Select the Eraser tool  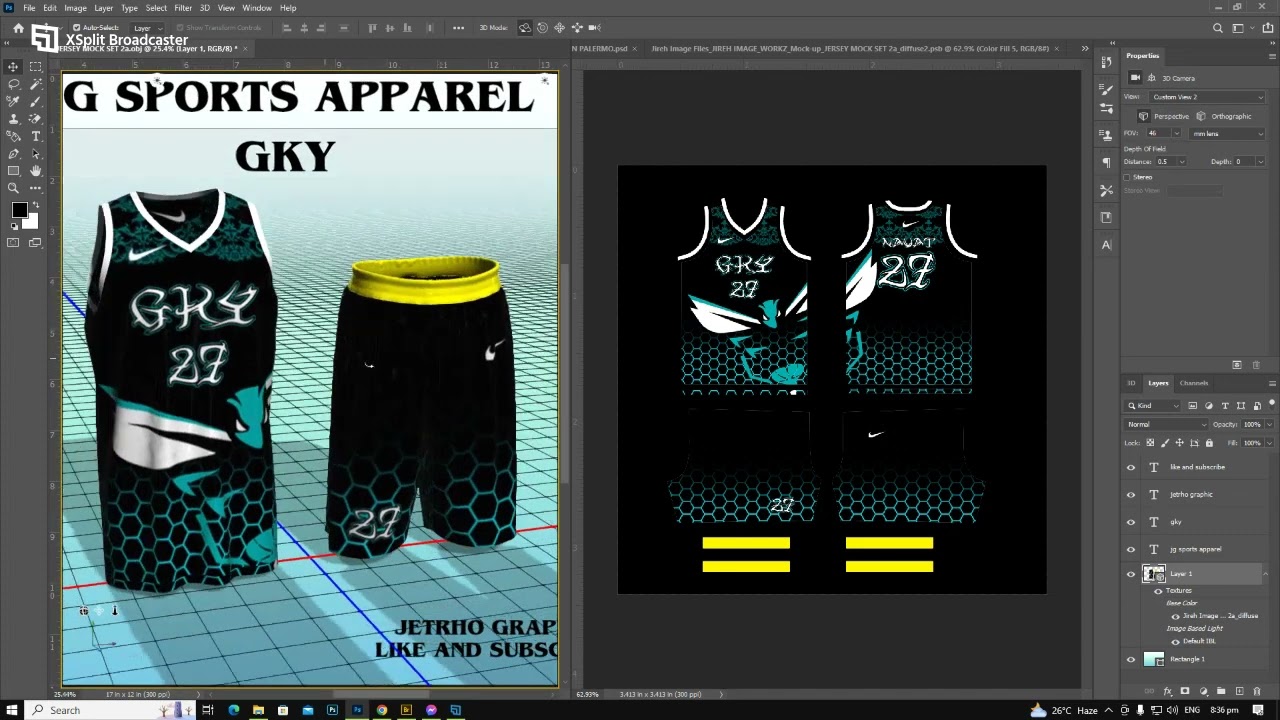click(x=36, y=119)
